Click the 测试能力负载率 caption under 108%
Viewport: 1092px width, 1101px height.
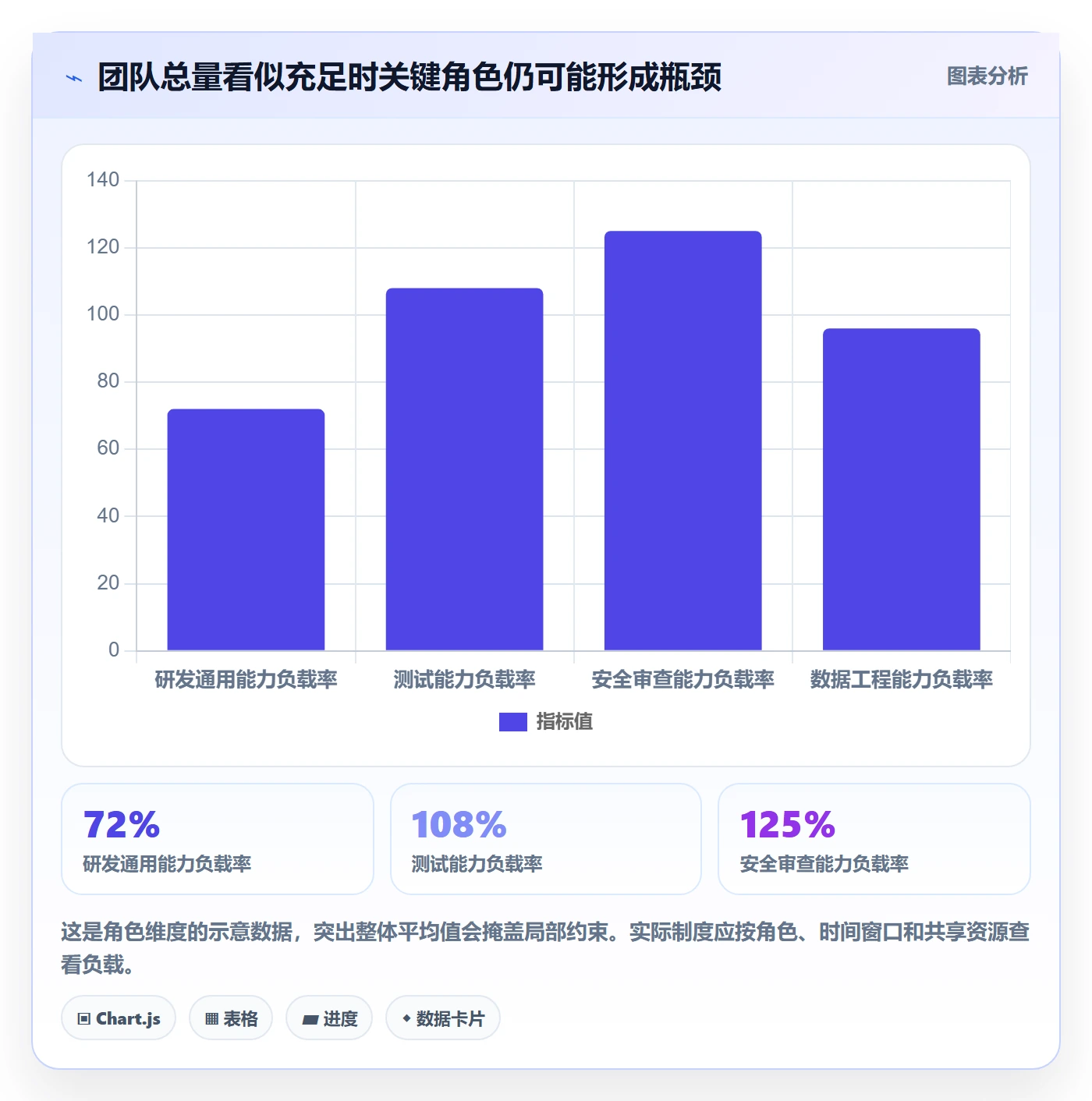point(477,864)
